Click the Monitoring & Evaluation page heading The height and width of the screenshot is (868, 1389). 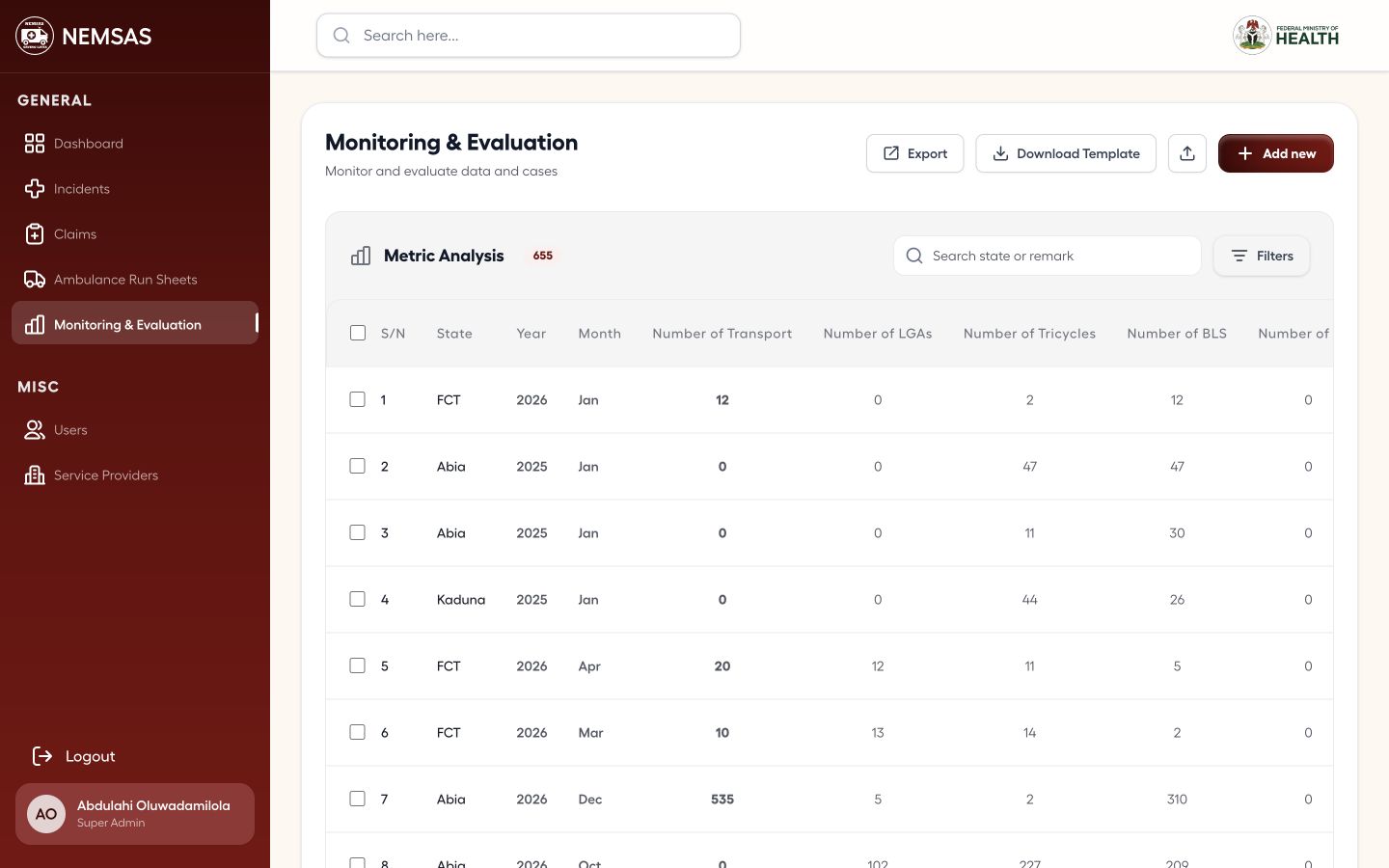[451, 143]
